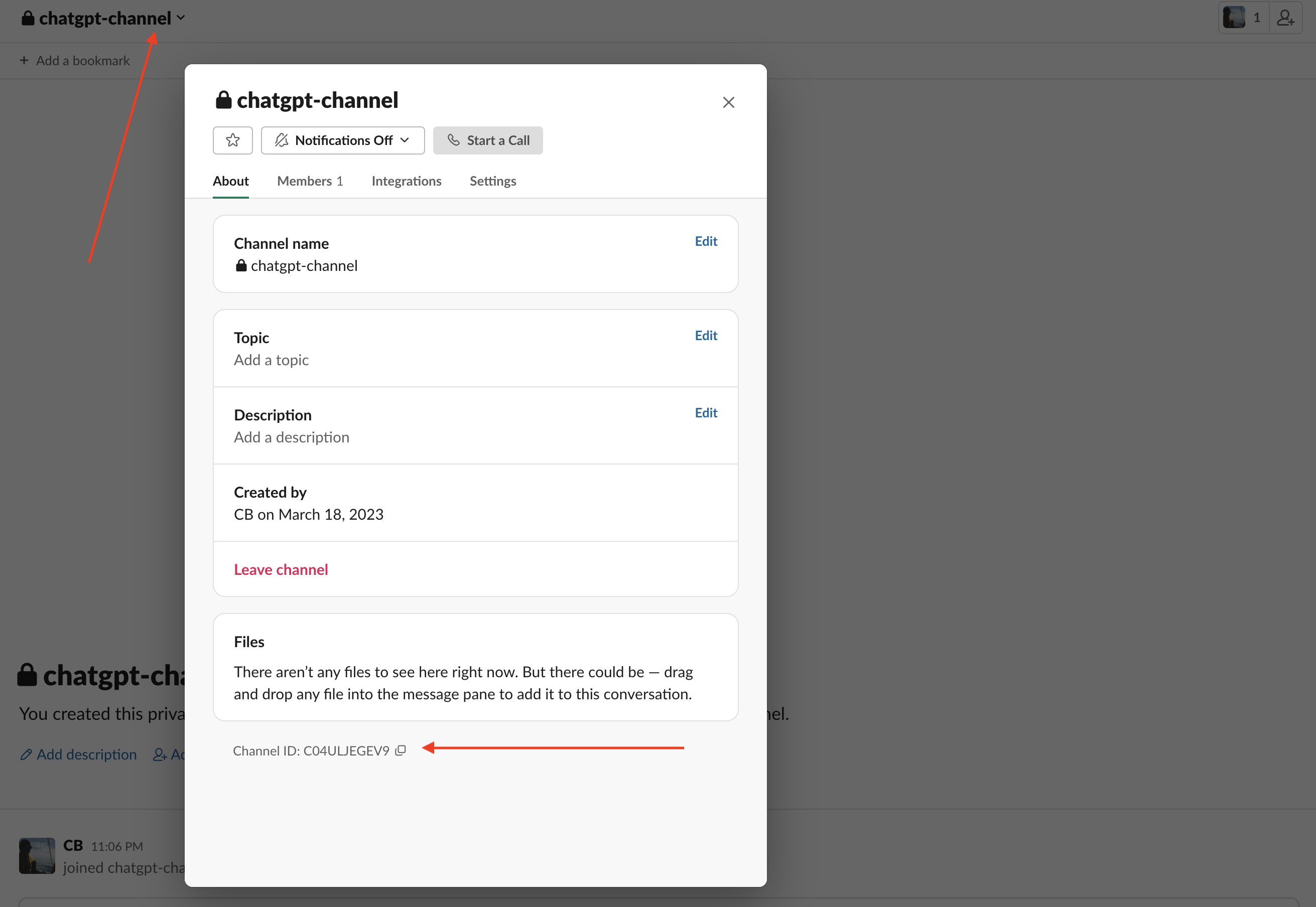Viewport: 1316px width, 907px height.
Task: Star the chatgpt-channel channel
Action: click(232, 140)
